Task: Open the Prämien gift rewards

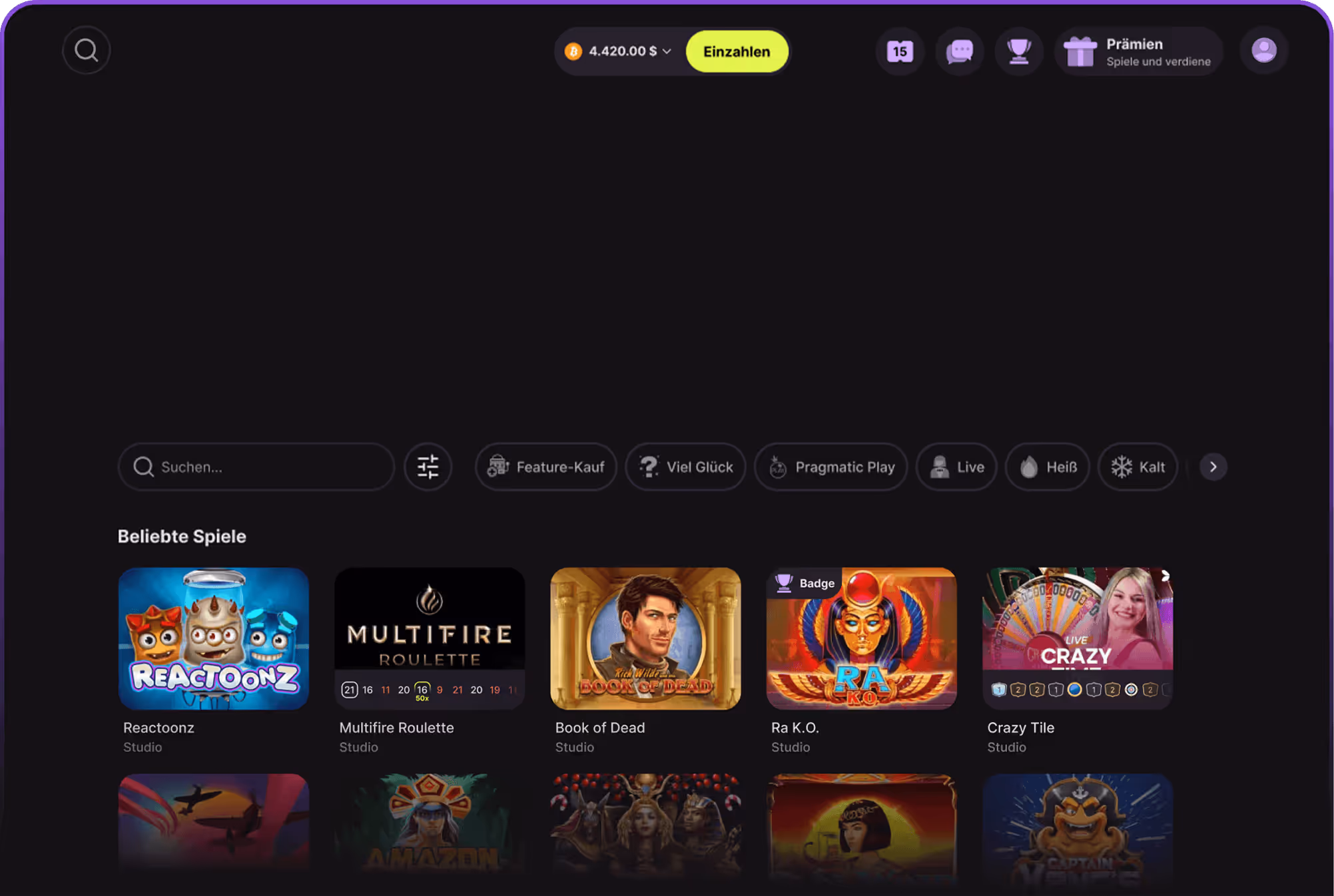Action: pos(1138,51)
